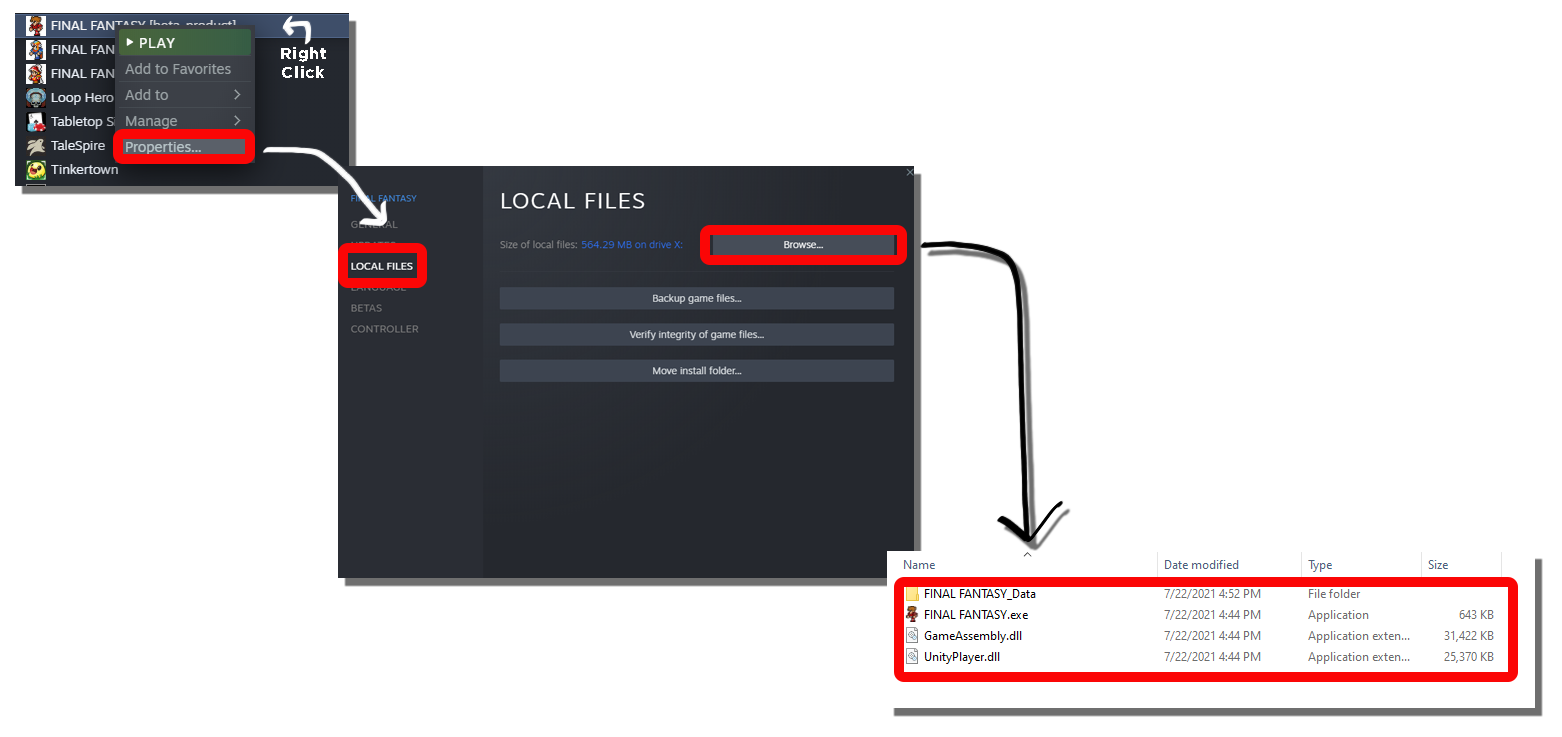Click the FINAL FANTASY.exe application icon

point(912,615)
